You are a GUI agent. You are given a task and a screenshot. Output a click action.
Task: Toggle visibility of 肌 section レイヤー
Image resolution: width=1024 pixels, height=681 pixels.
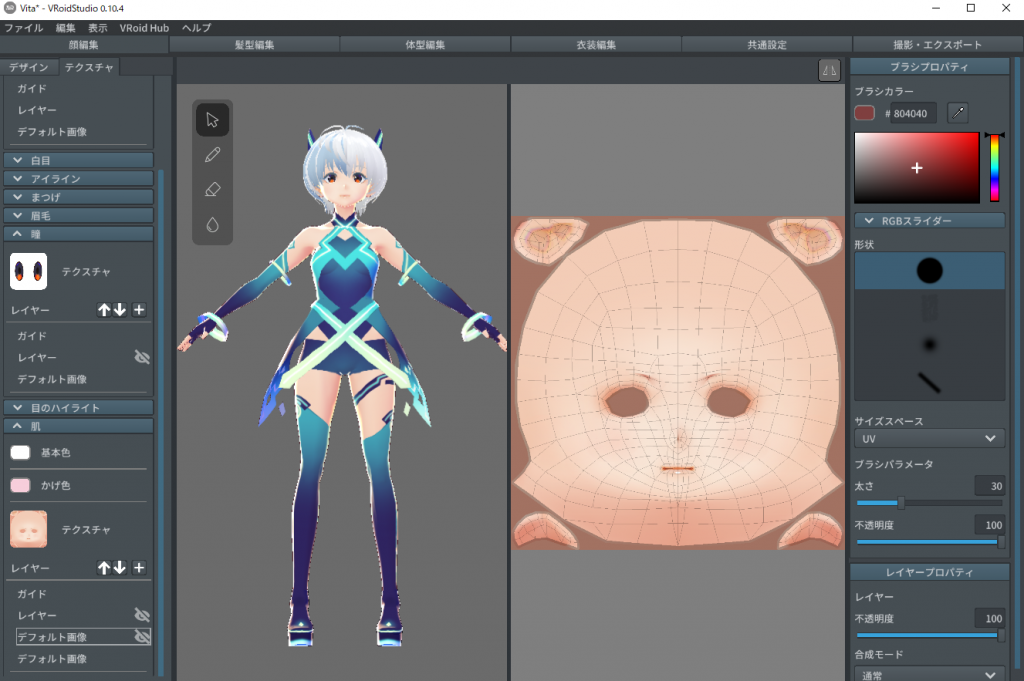click(142, 615)
